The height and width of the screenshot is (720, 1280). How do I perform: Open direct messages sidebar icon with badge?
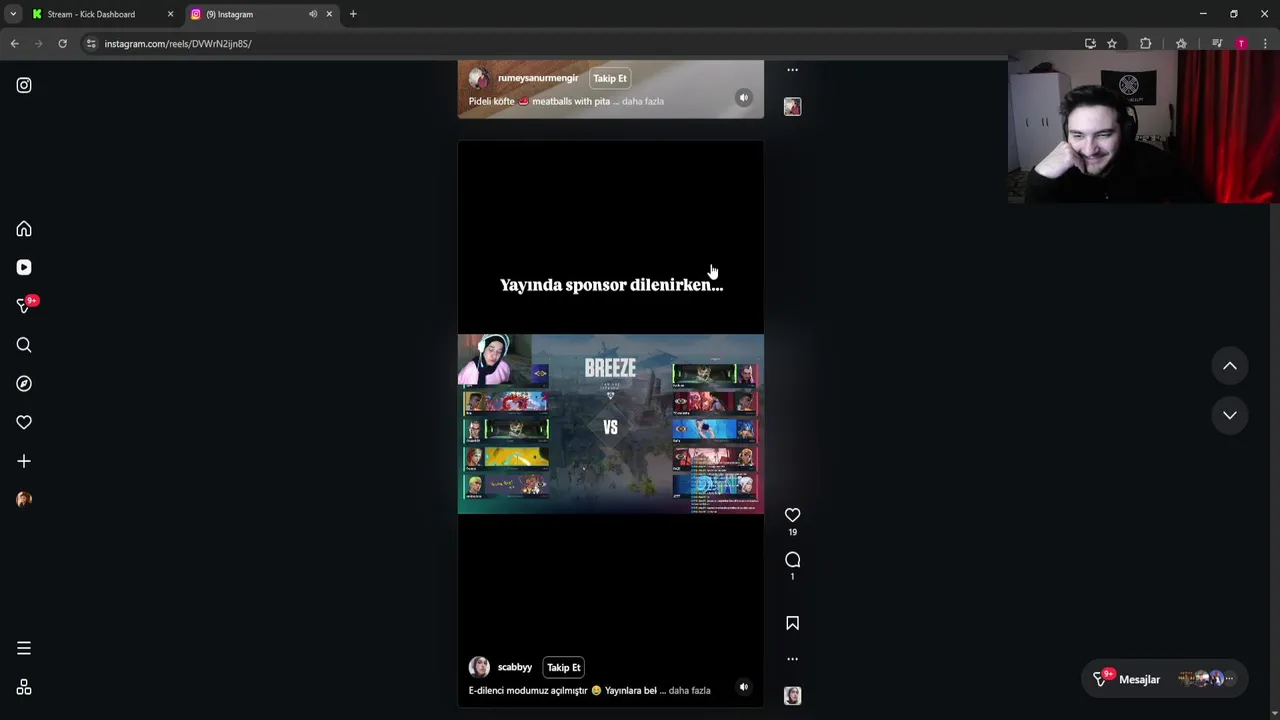pyautogui.click(x=24, y=306)
